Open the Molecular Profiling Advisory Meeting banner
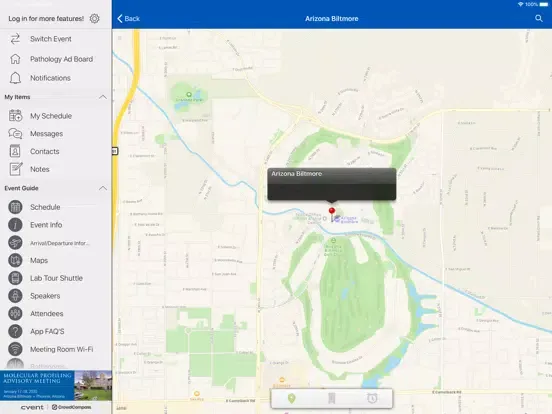Viewport: 552px width, 414px height. point(56,385)
